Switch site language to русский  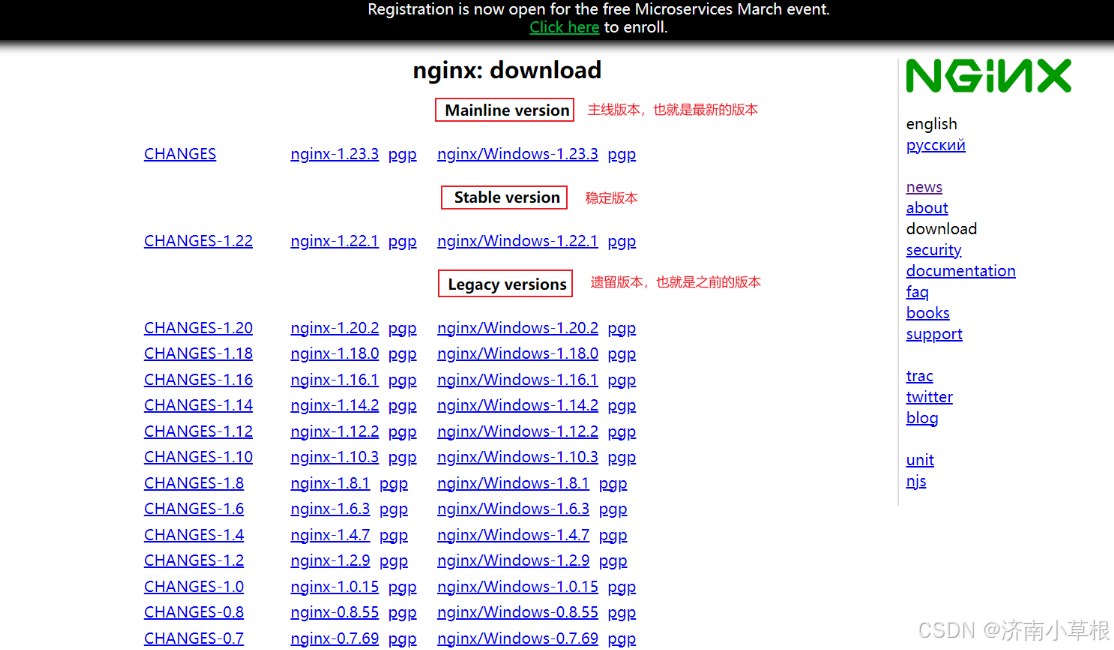click(x=936, y=146)
